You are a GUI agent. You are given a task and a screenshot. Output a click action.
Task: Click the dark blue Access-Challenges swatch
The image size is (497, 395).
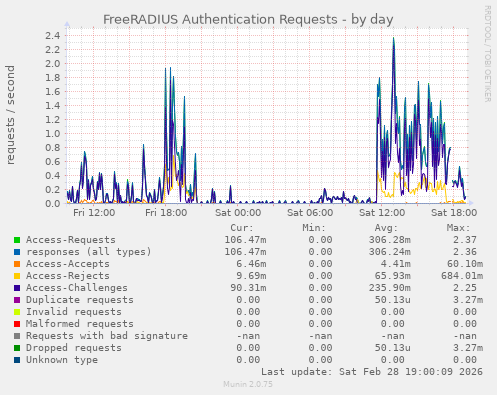point(17,288)
